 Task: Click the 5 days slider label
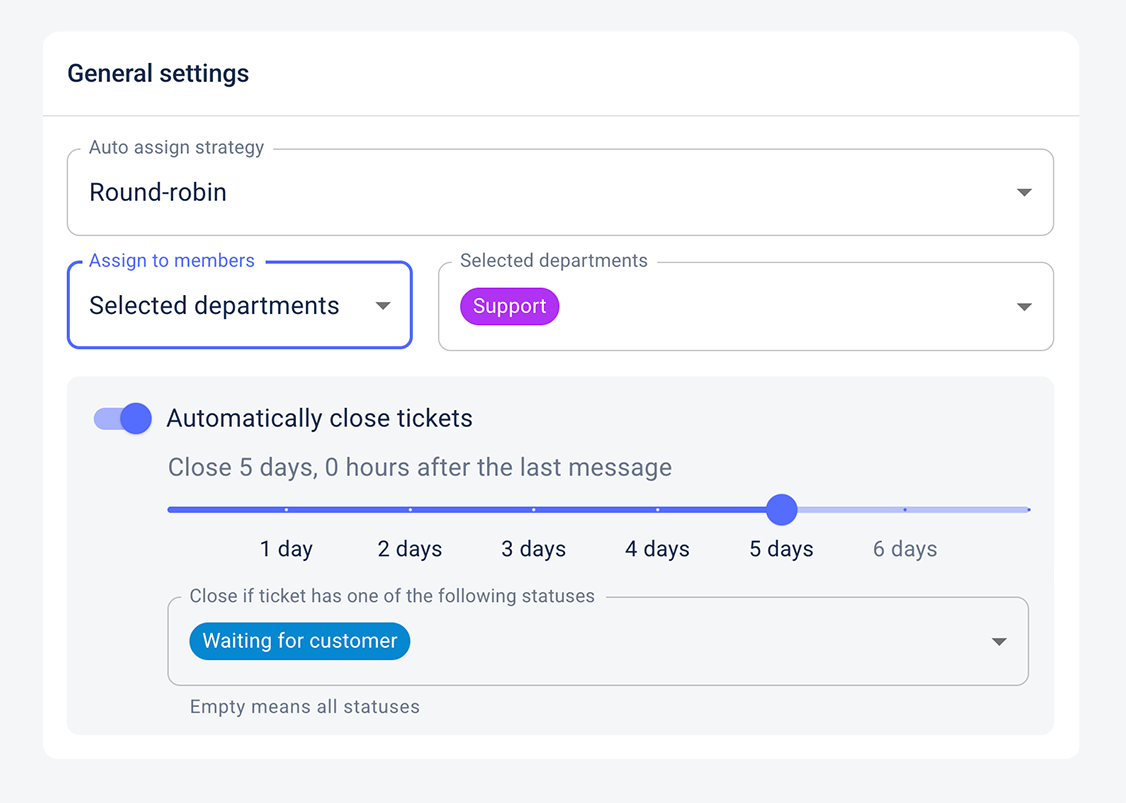781,549
